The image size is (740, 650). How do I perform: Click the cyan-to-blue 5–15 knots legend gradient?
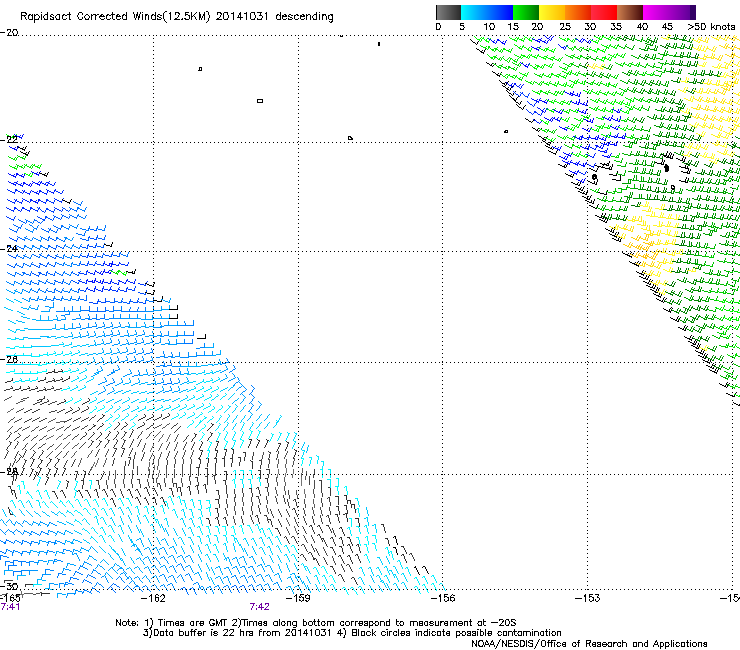pyautogui.click(x=487, y=12)
